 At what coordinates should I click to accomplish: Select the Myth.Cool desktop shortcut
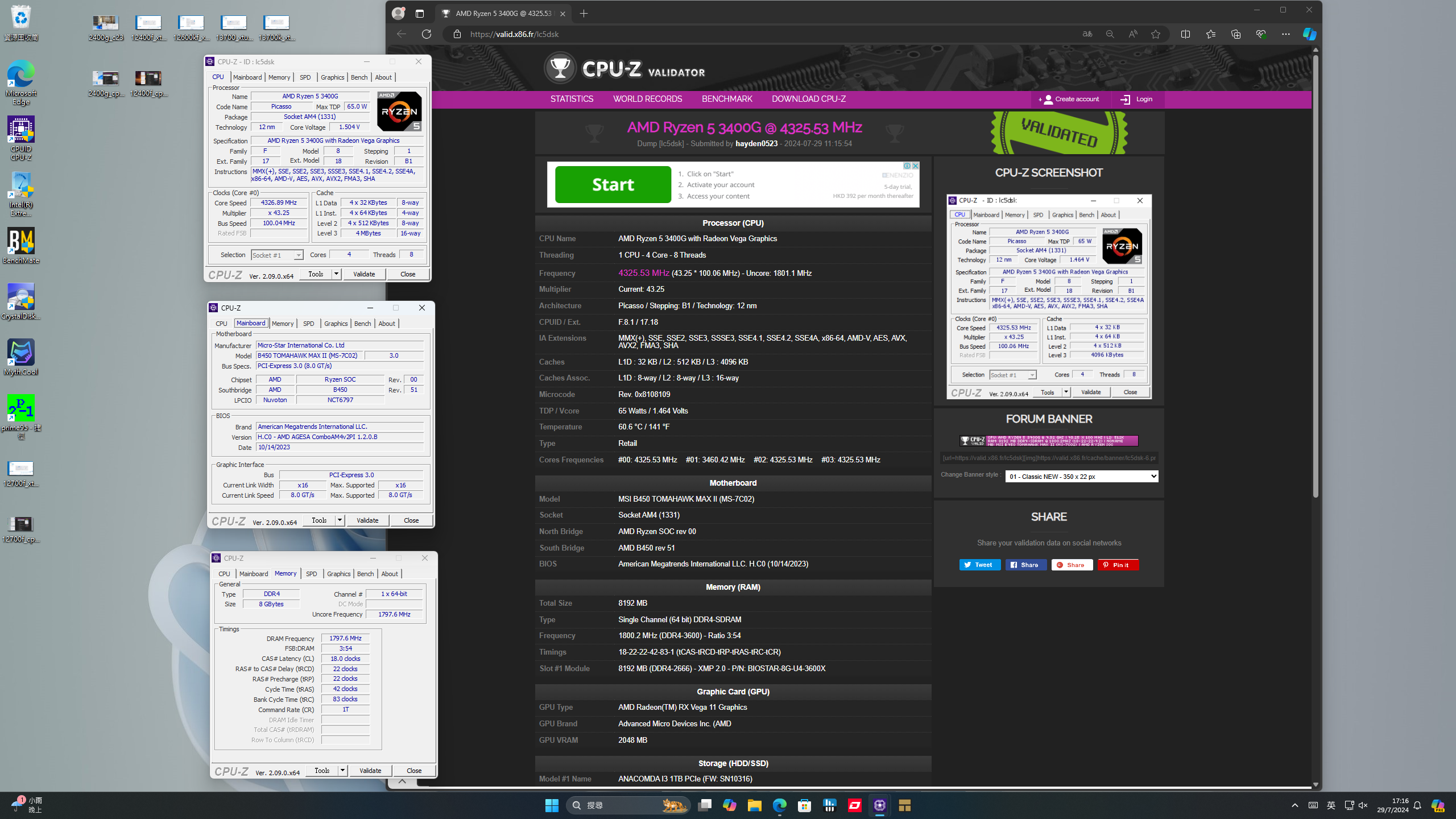(x=21, y=357)
